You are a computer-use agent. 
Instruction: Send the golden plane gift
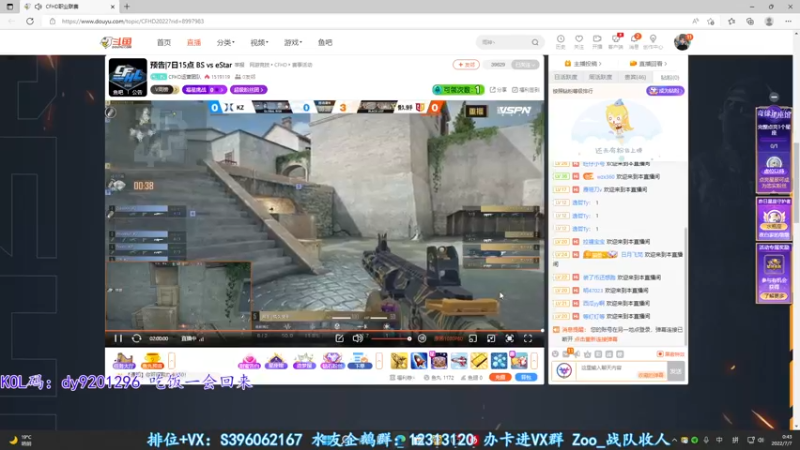pos(399,361)
